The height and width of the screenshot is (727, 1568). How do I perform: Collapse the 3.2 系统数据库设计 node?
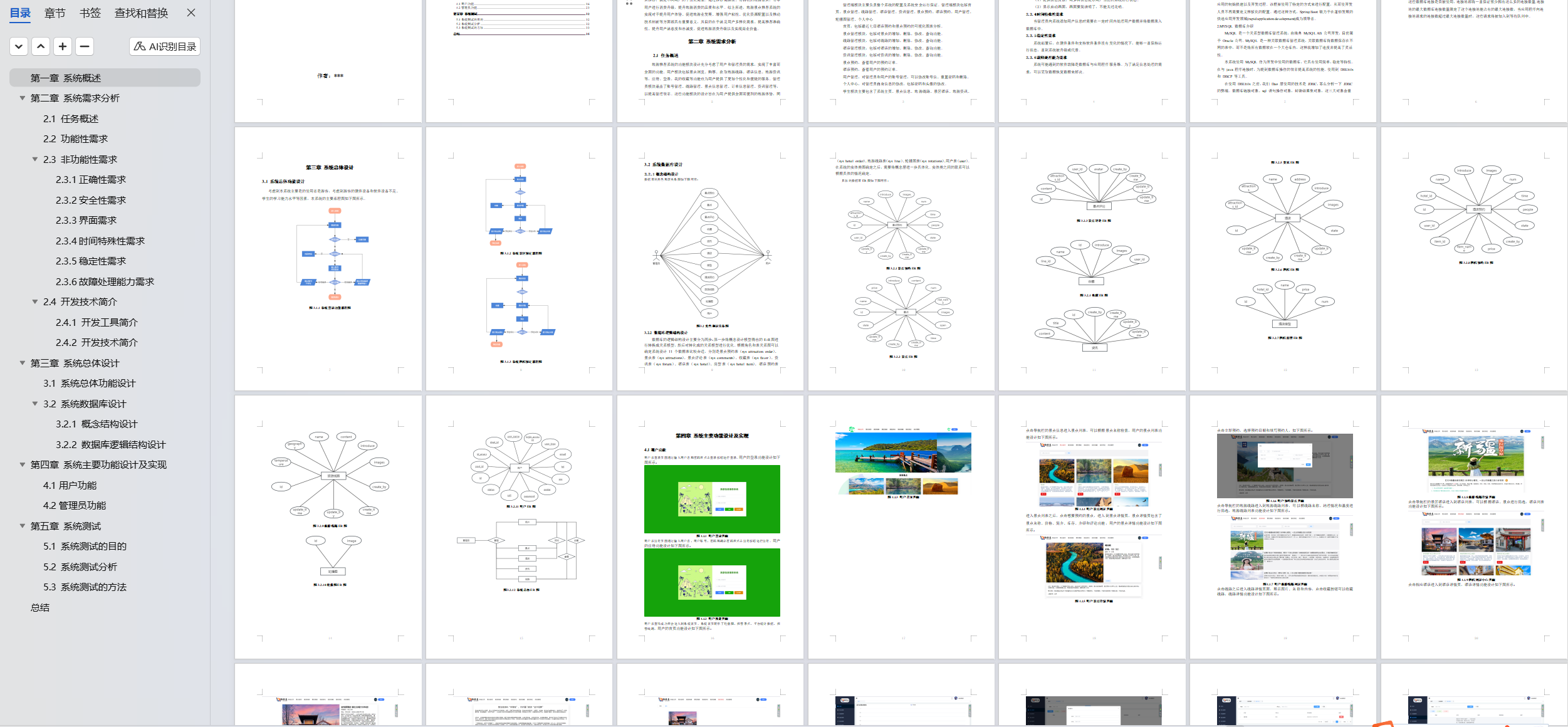tap(35, 404)
